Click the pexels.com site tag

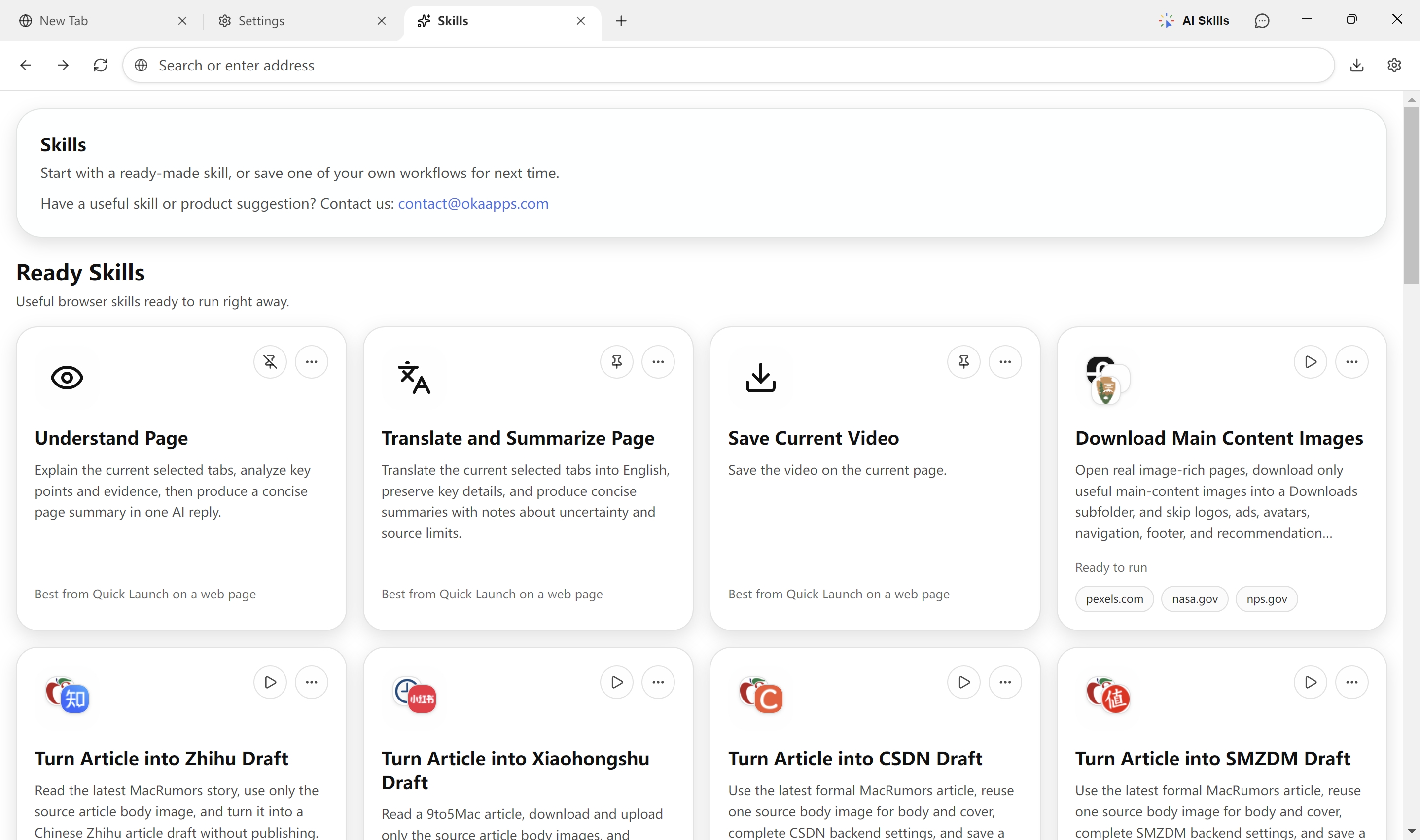tap(1114, 599)
